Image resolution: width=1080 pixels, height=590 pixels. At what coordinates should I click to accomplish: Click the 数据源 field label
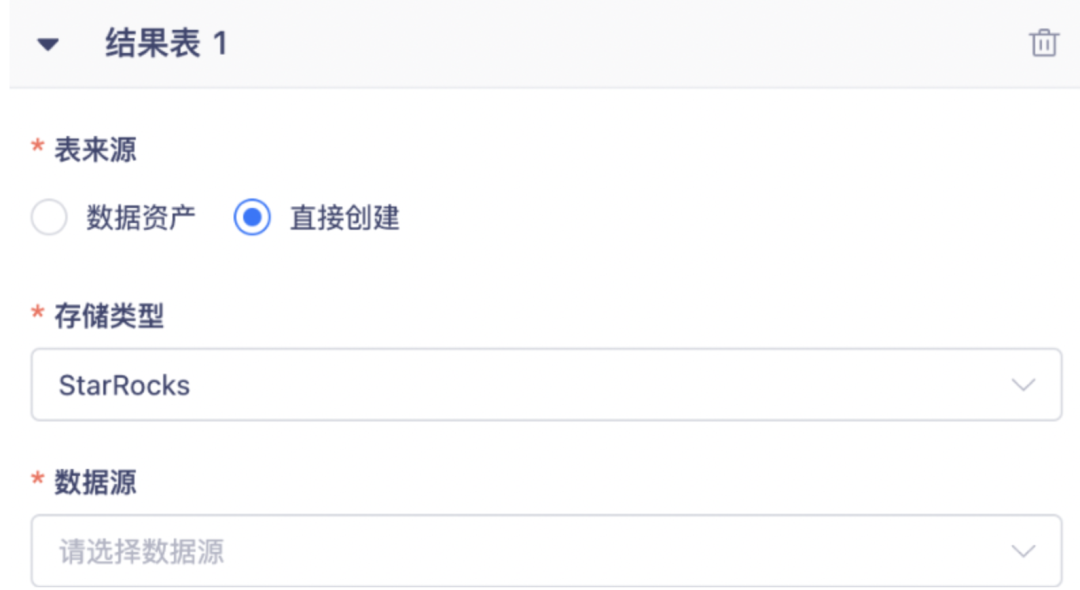[x=95, y=483]
